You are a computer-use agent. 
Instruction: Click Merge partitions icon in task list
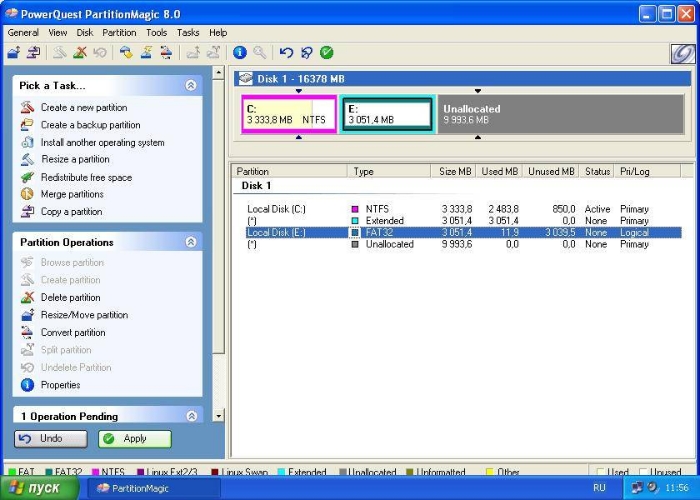27,194
